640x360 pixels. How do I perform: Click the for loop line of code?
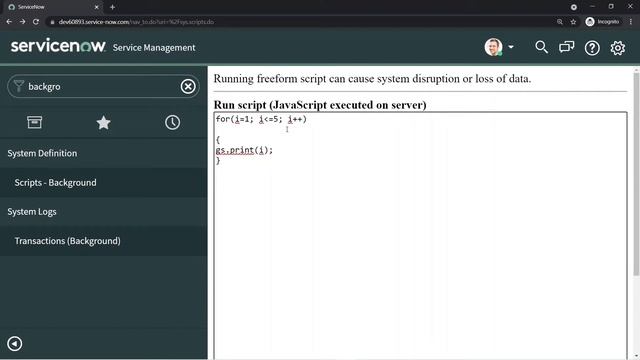tap(261, 119)
